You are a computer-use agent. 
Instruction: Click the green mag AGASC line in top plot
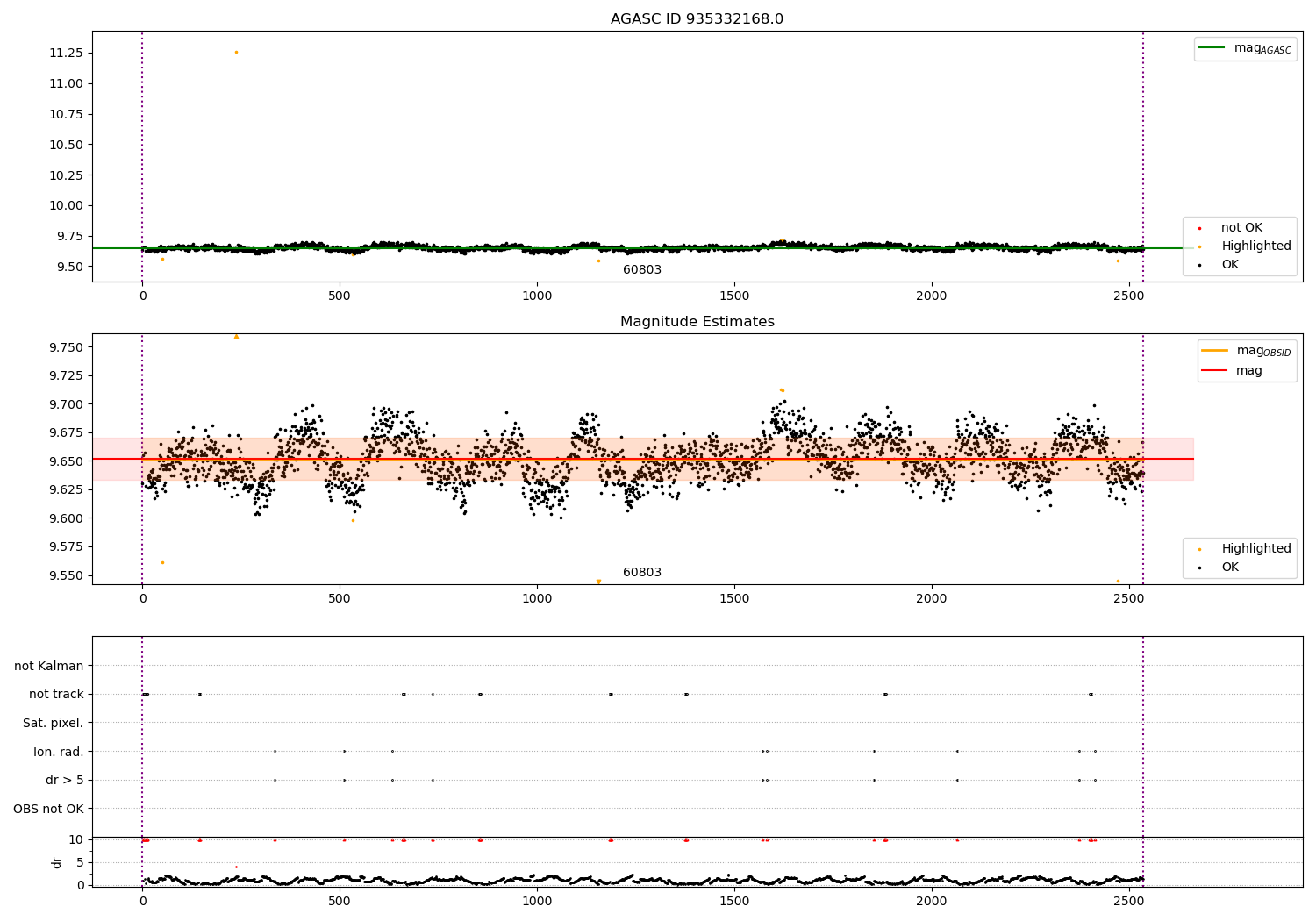point(643,248)
